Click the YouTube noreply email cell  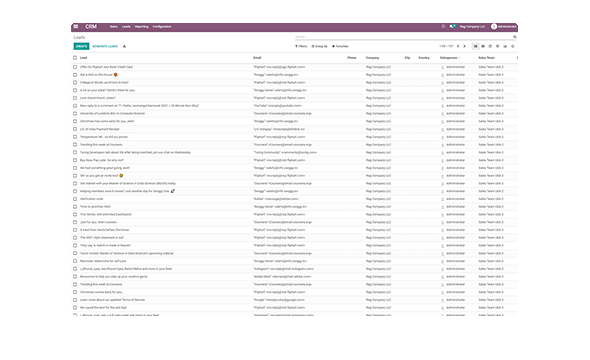[277, 106]
